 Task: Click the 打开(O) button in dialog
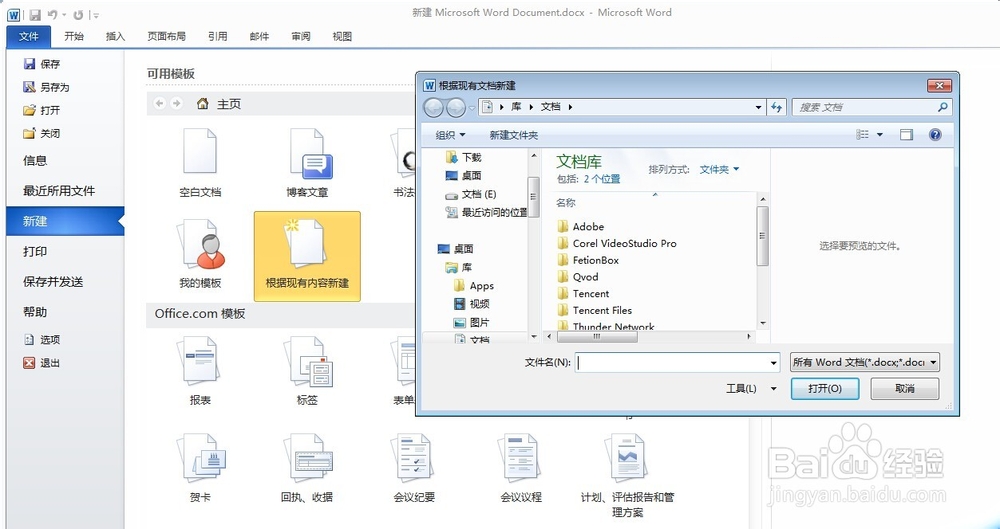pyautogui.click(x=825, y=388)
